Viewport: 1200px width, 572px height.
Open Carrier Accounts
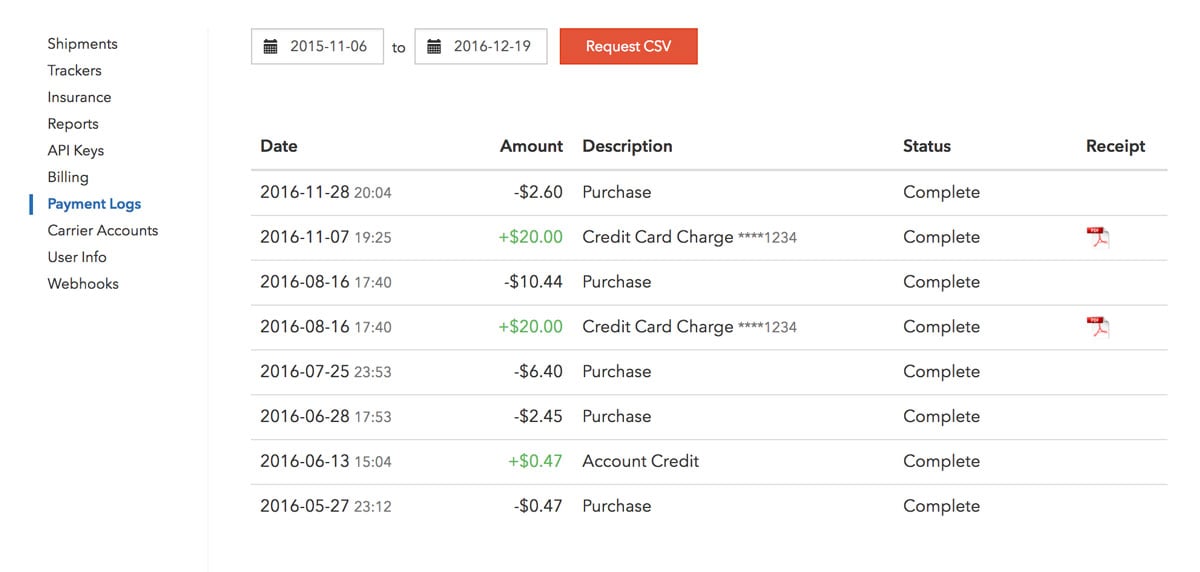[103, 231]
